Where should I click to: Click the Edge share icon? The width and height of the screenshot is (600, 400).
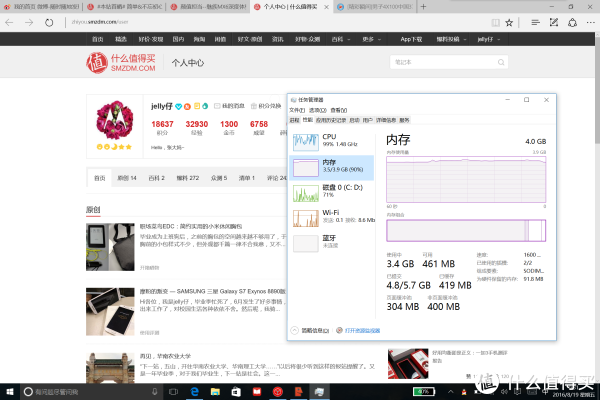(572, 23)
